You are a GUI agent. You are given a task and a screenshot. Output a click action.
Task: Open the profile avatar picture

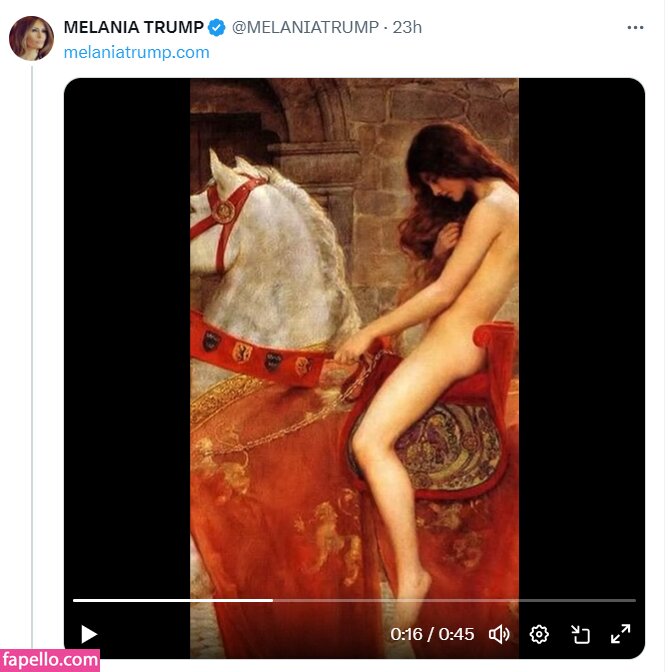pyautogui.click(x=31, y=39)
